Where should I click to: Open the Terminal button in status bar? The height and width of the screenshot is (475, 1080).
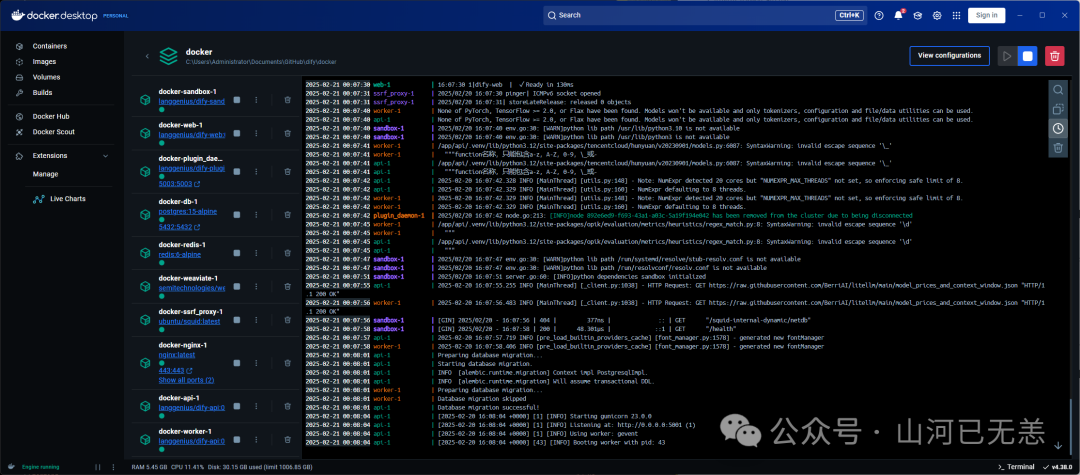tap(1016, 467)
